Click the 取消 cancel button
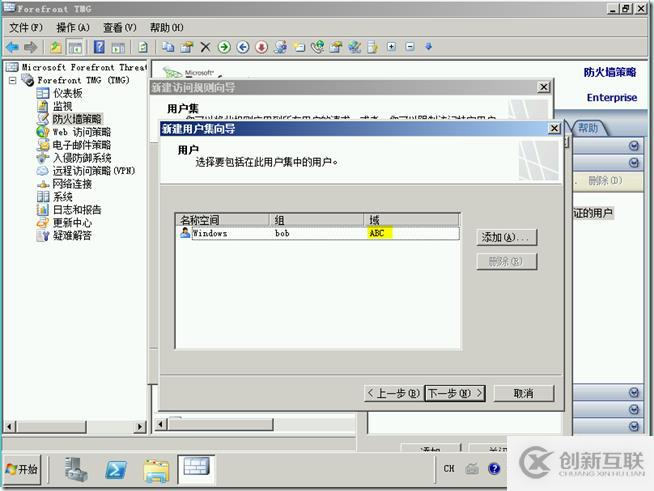 click(524, 393)
